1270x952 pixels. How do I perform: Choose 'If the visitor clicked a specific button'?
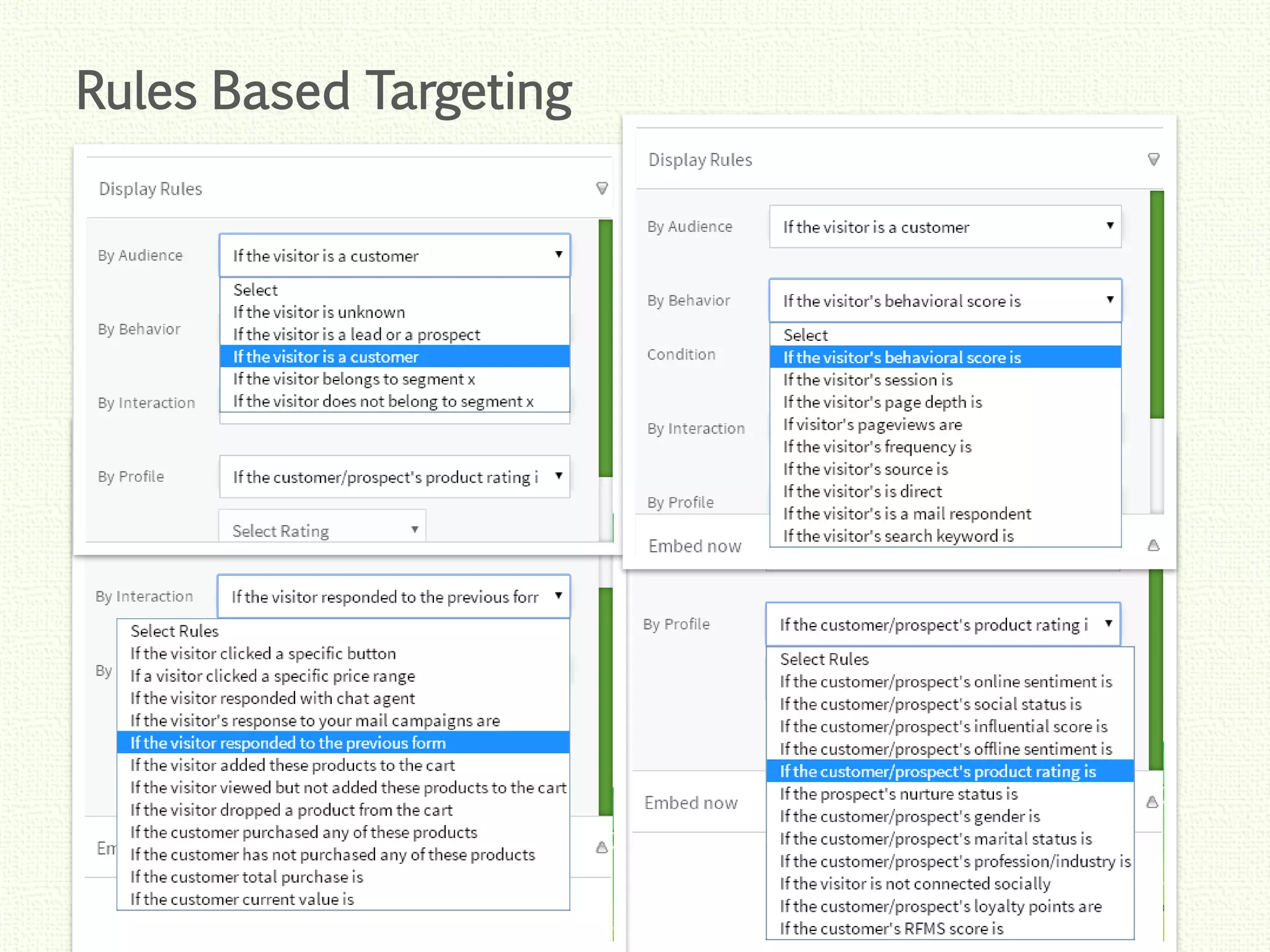[263, 654]
